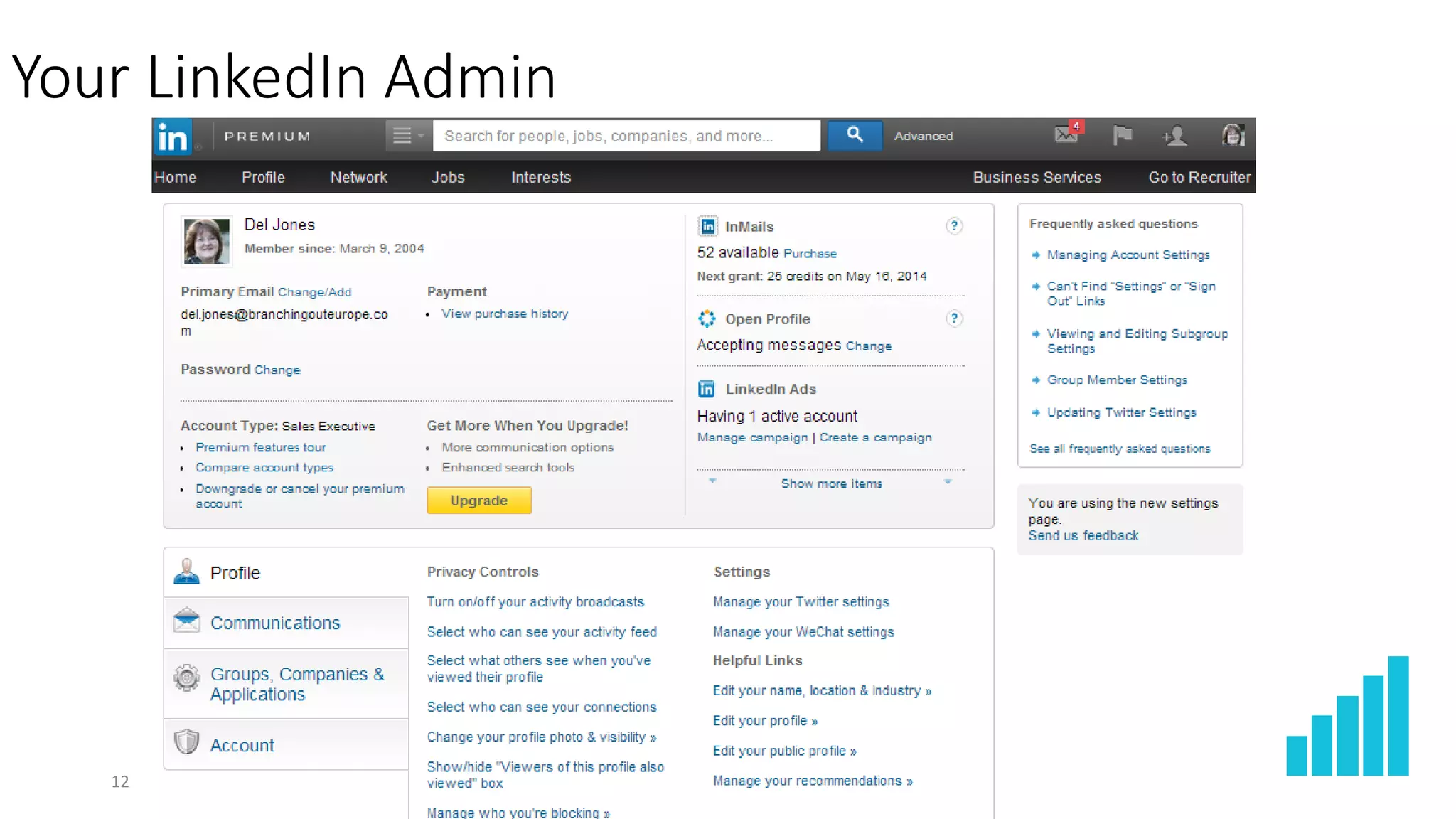The image size is (1456, 819).
Task: Open Viewing and Editing Subgroup Settings FAQ
Action: 1137,341
